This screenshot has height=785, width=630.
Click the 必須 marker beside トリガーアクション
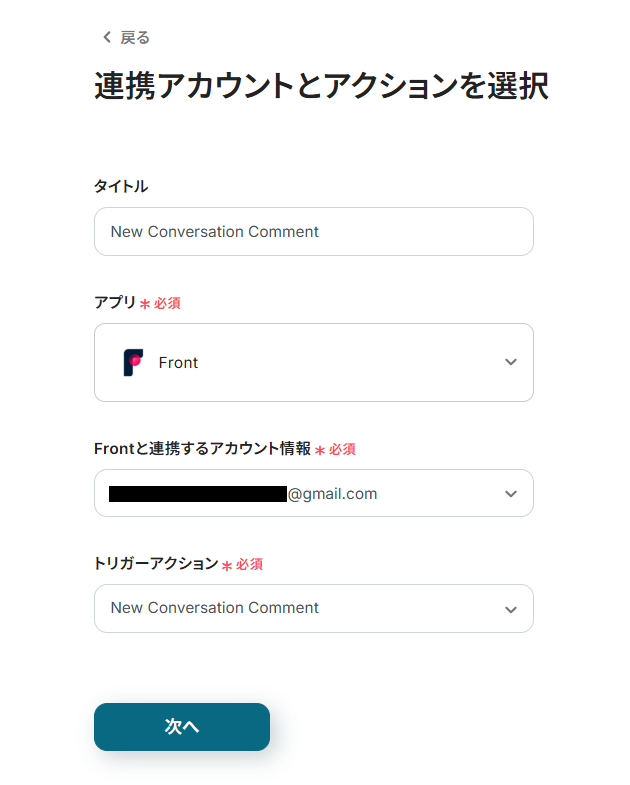coord(249,564)
